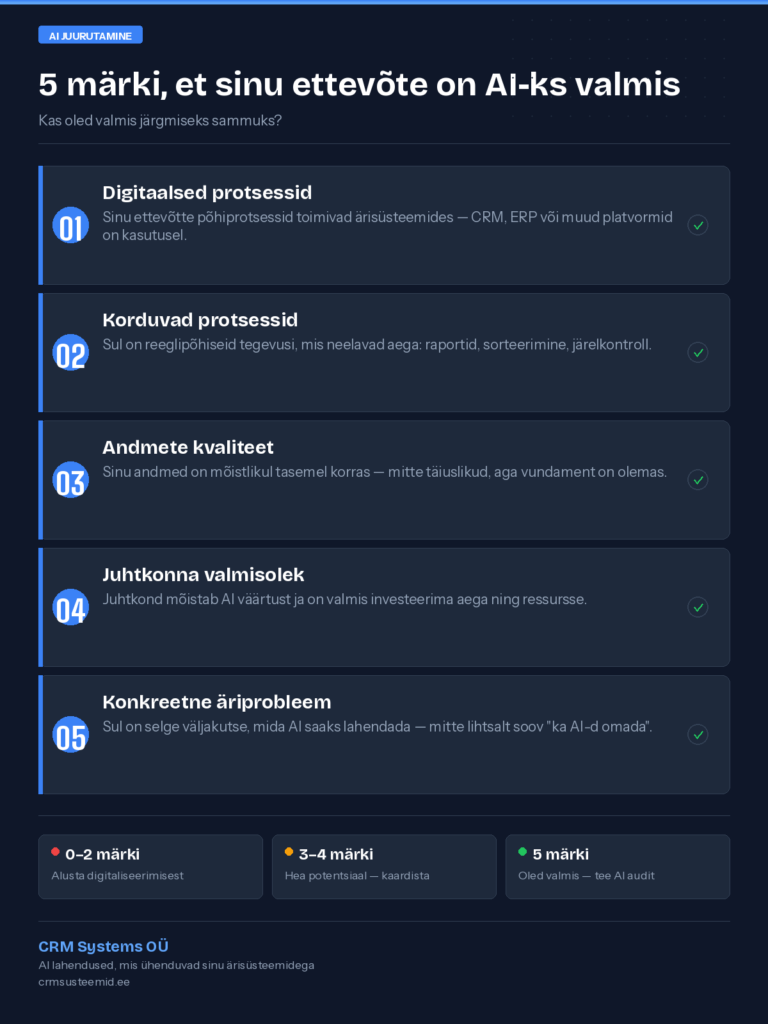768x1024 pixels.
Task: Click the 05 number badge icon
Action: 70,734
